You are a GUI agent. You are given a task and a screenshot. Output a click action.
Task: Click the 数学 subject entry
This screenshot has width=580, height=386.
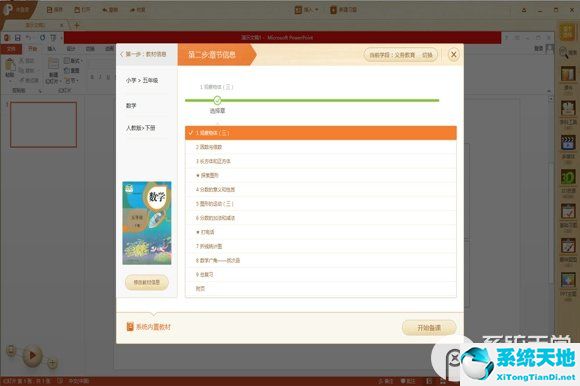click(131, 106)
